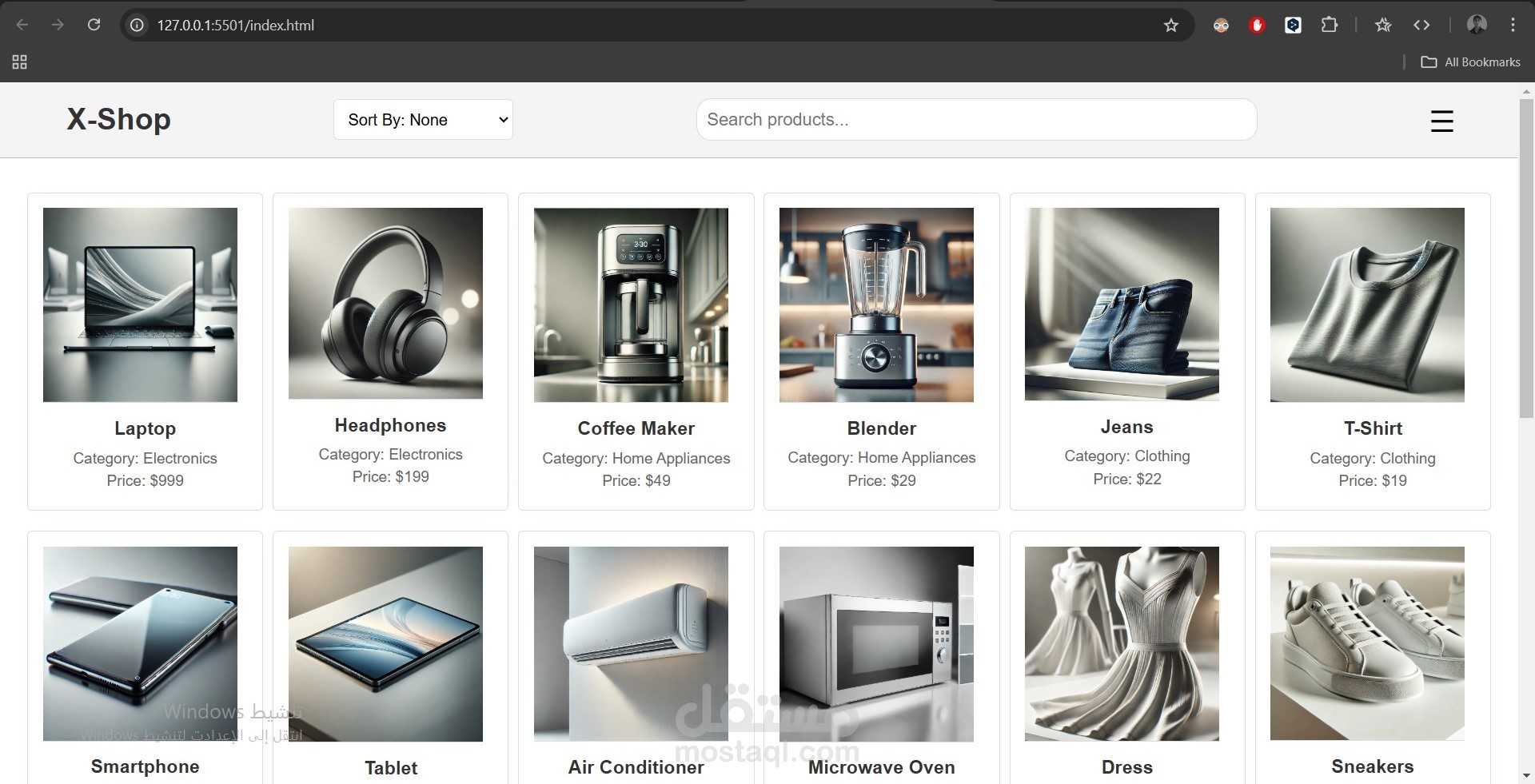Screen dimensions: 1535x784
Task: Click the Laptop product title
Action: coord(145,428)
